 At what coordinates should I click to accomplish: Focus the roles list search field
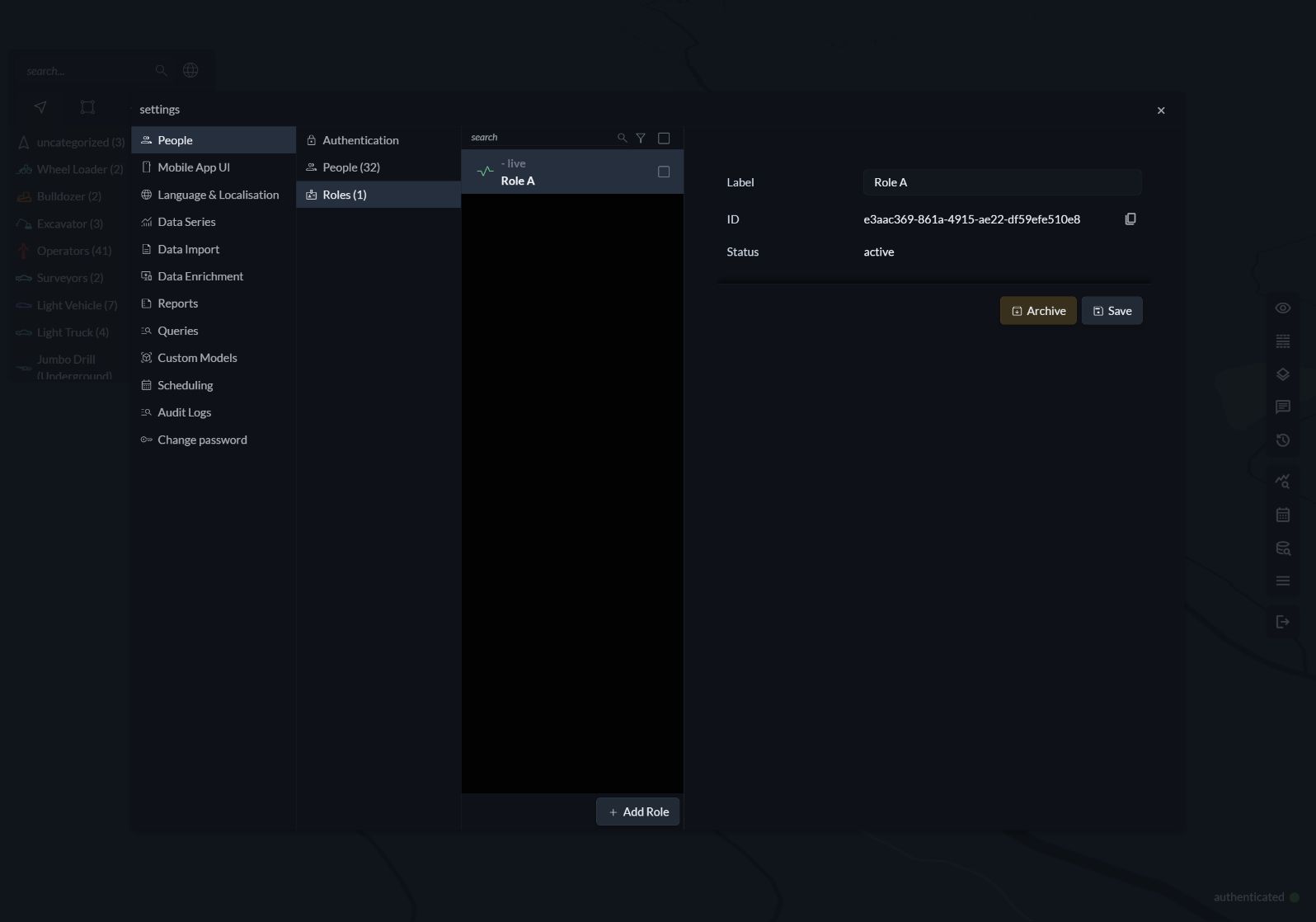pyautogui.click(x=540, y=138)
